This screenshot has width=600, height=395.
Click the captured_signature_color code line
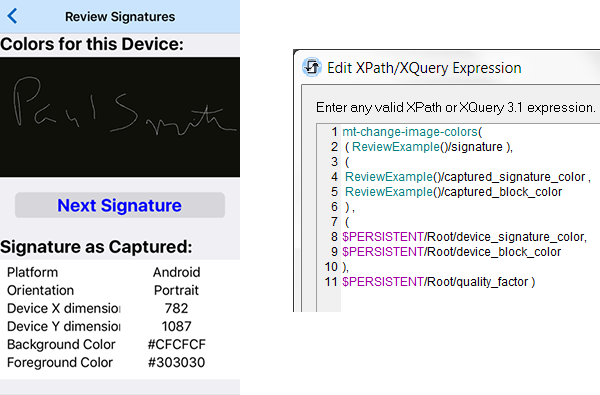click(468, 176)
